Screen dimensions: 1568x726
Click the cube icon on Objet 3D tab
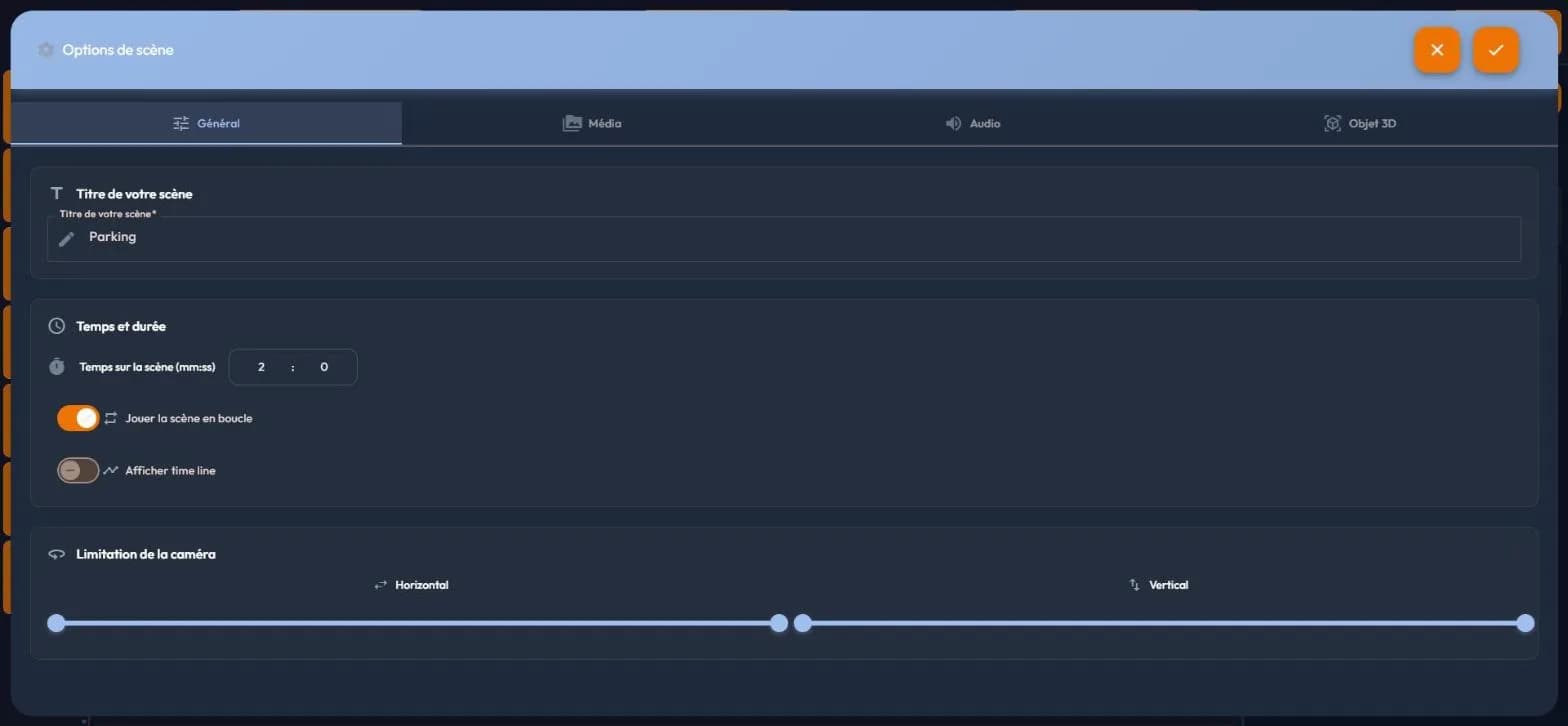click(1332, 123)
